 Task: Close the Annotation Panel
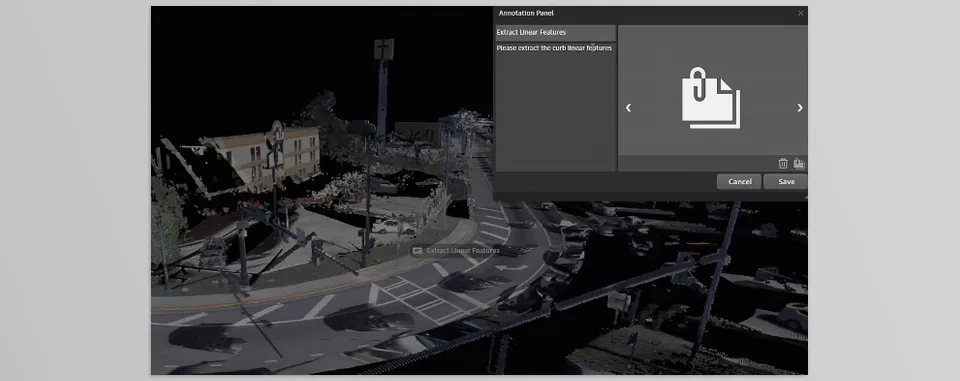coord(800,13)
